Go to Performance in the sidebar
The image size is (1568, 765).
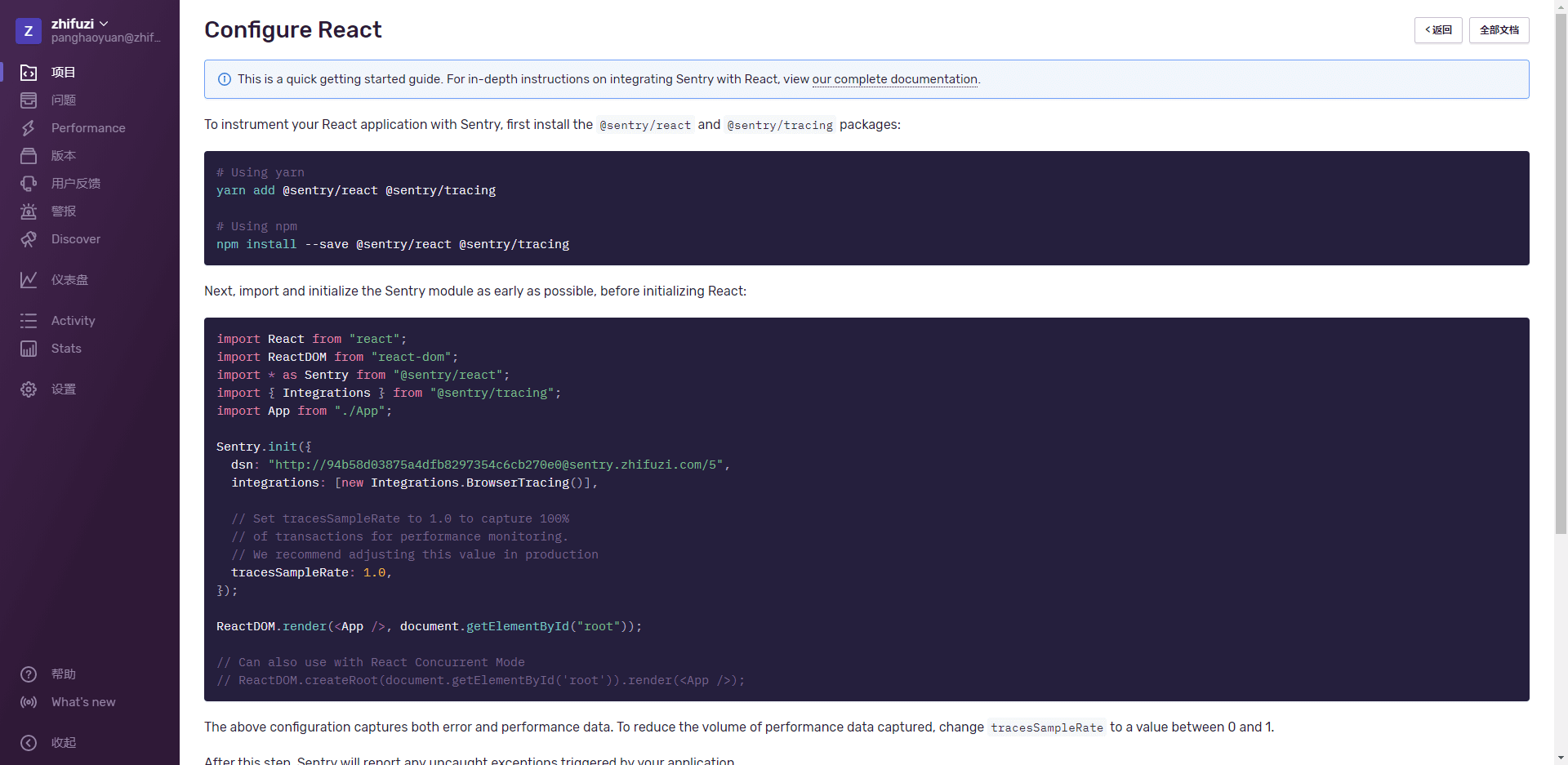[x=90, y=128]
